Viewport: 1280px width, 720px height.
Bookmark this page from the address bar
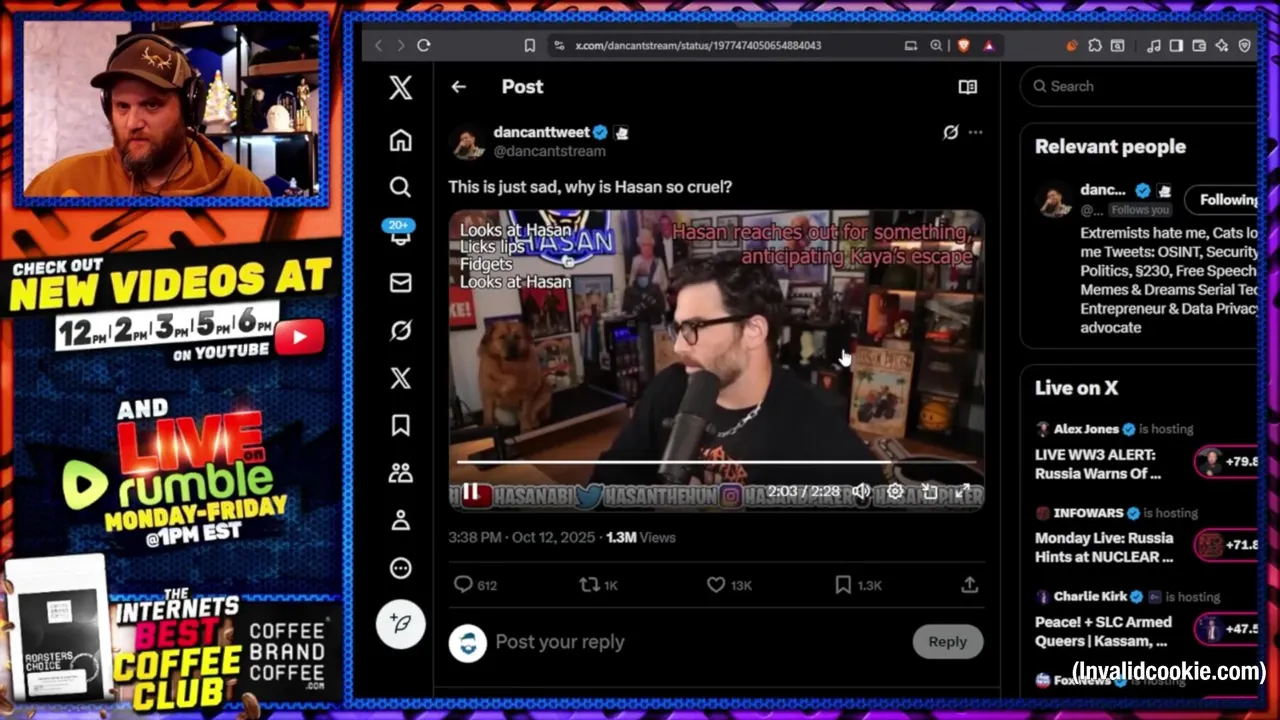pyautogui.click(x=530, y=45)
